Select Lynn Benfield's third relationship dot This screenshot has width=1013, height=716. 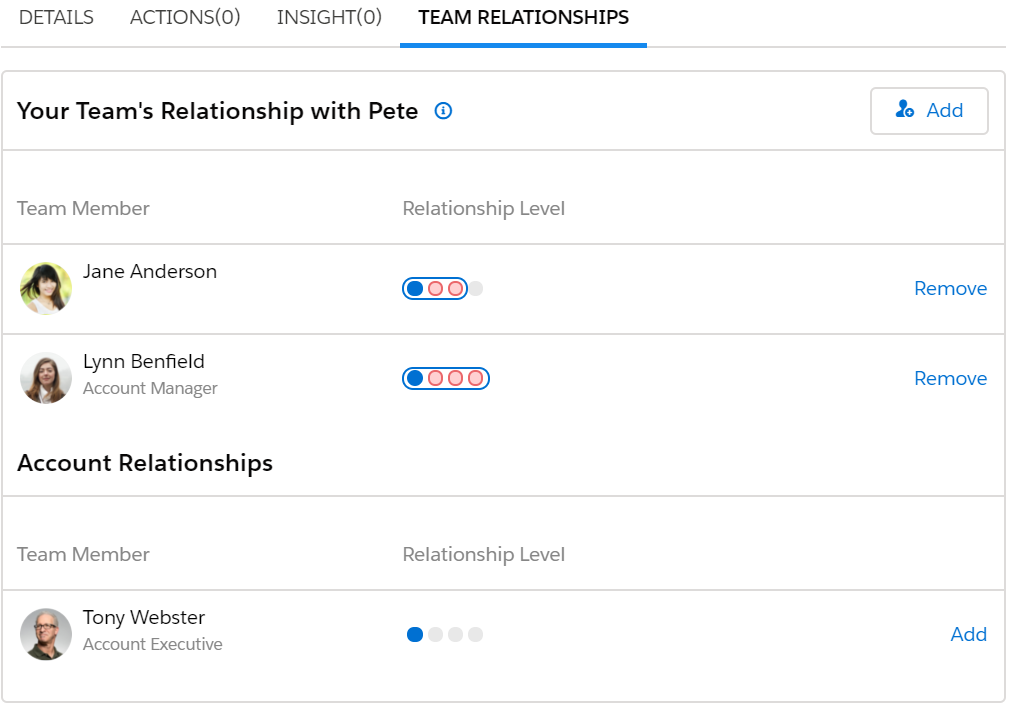(x=455, y=379)
